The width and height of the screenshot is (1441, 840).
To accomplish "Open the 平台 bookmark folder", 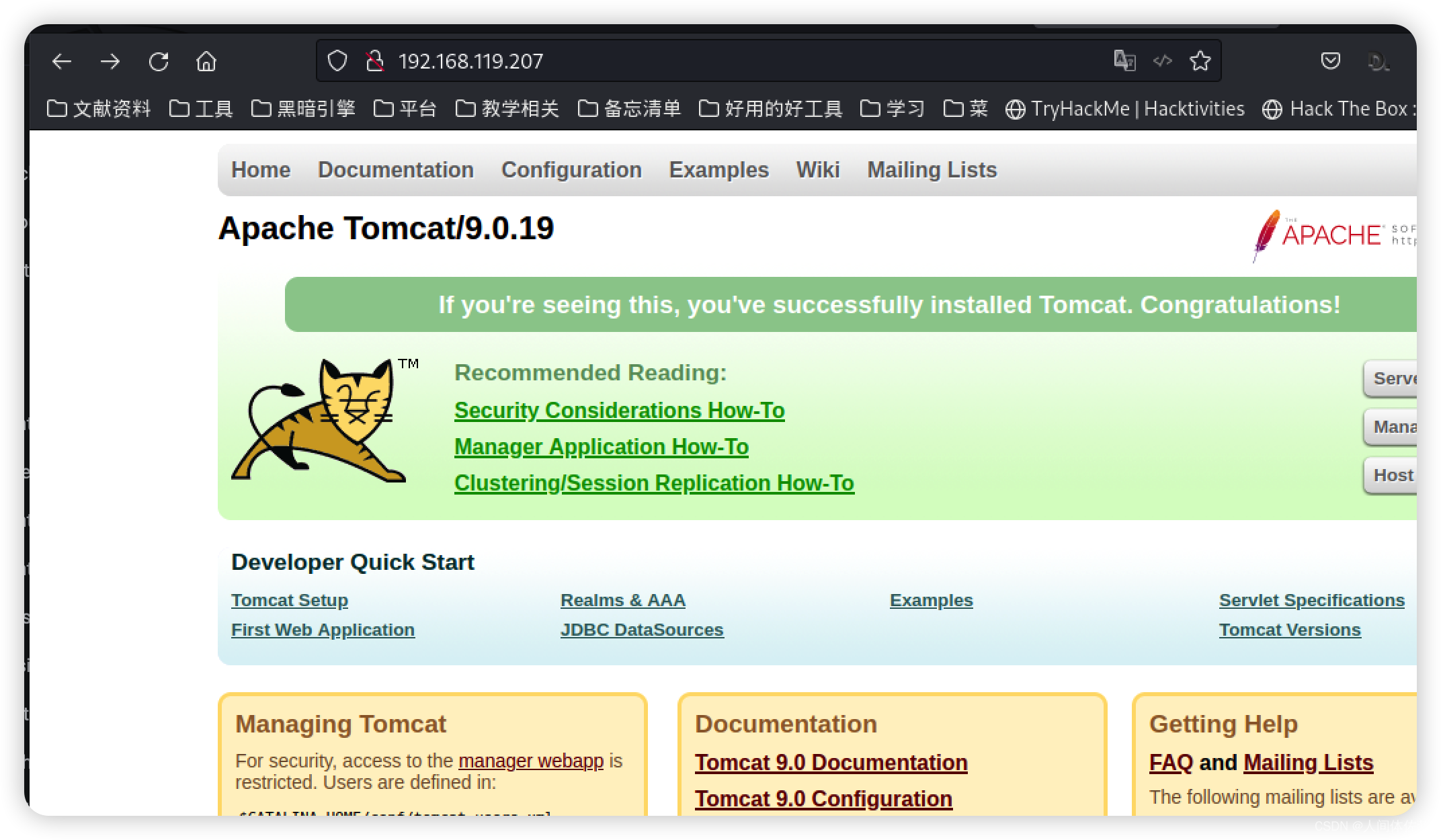I will 405,108.
